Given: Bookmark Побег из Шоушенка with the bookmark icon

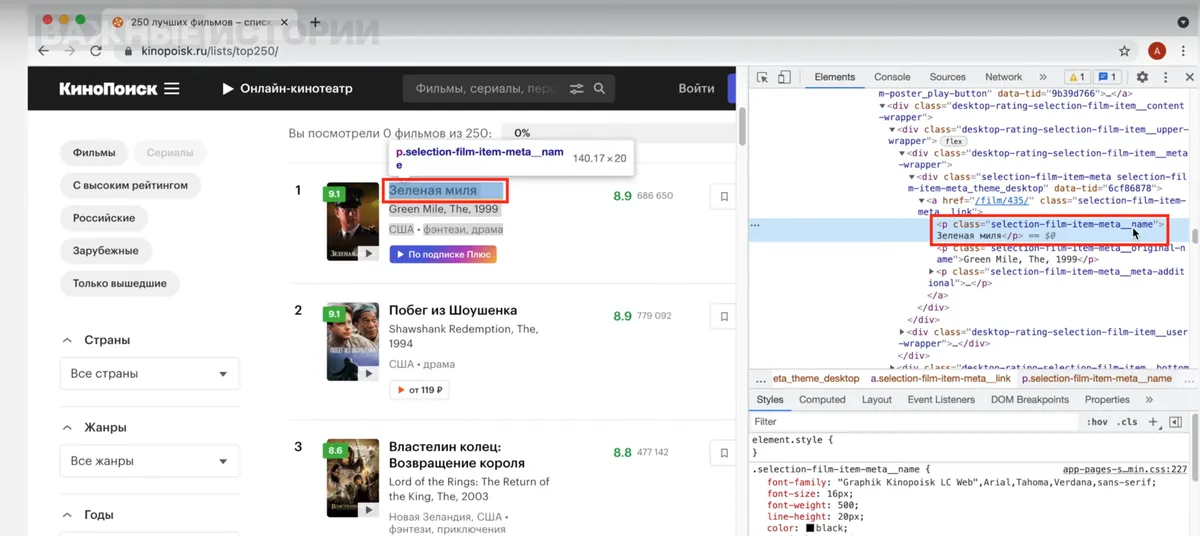Looking at the screenshot, I should pos(722,317).
